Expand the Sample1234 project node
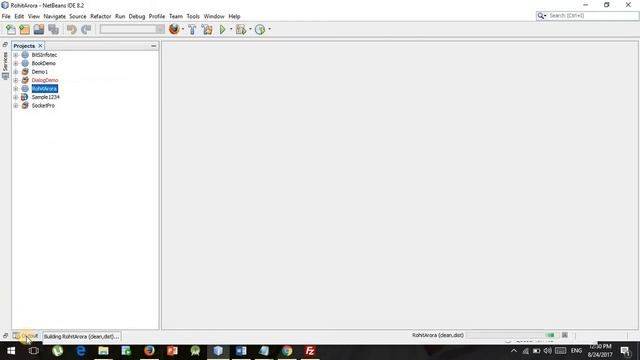 pyautogui.click(x=16, y=97)
